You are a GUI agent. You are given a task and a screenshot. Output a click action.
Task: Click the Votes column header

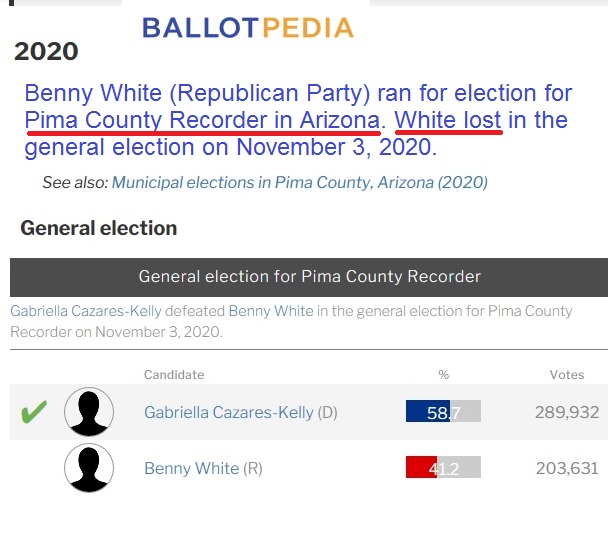(566, 375)
